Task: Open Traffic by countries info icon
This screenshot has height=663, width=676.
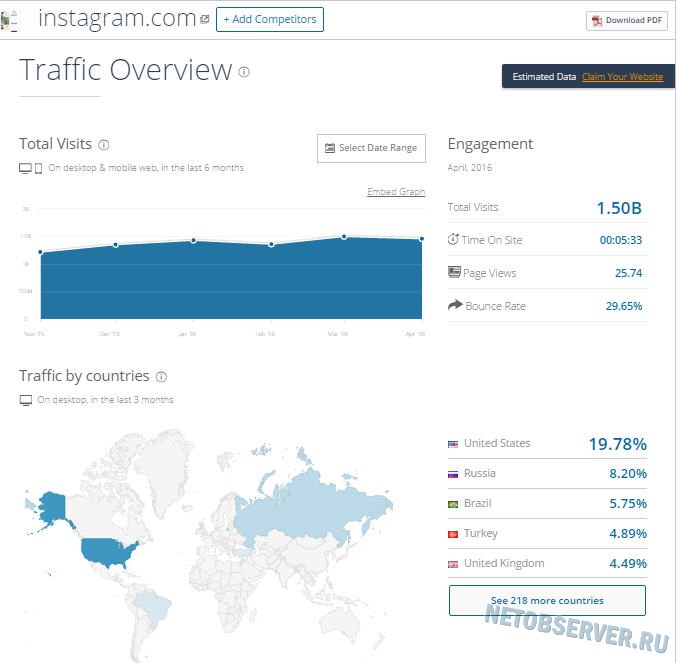Action: coord(161,377)
